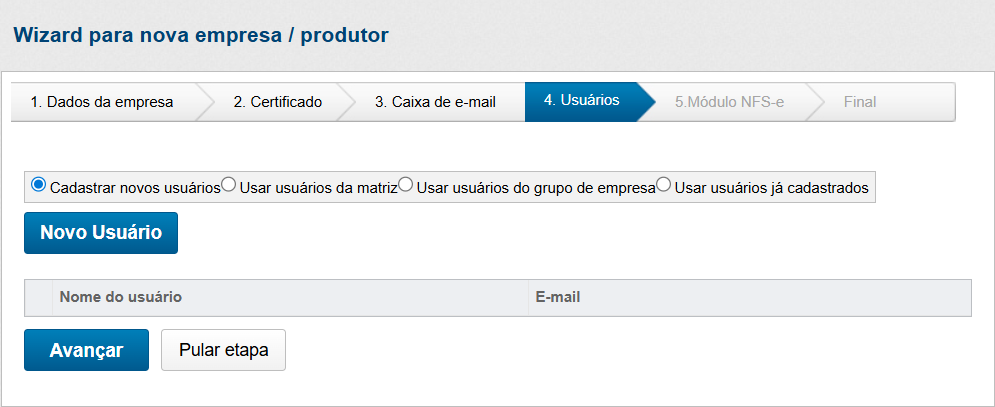Screen dimensions: 995x407
Task: Click the E-mail column header
Action: [x=557, y=298]
